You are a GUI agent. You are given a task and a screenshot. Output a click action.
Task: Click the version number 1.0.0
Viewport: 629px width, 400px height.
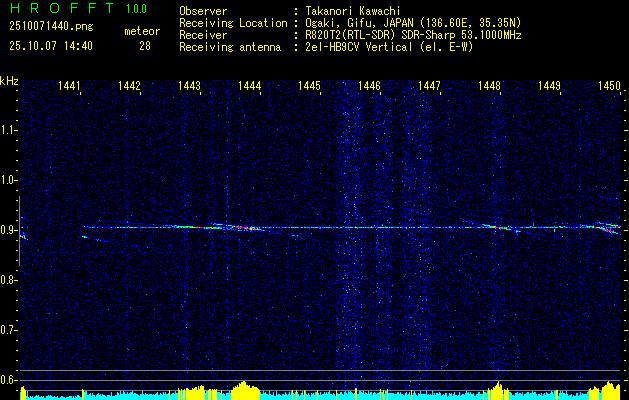(136, 9)
